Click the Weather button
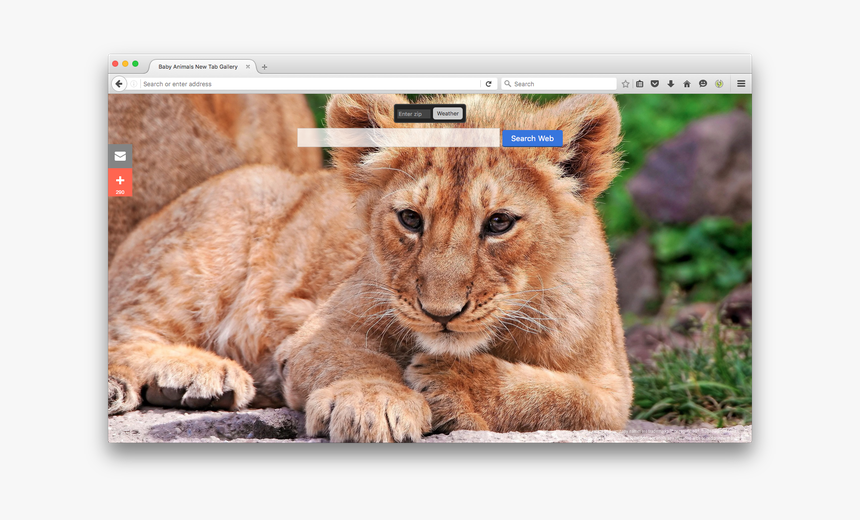The width and height of the screenshot is (860, 520). click(448, 114)
